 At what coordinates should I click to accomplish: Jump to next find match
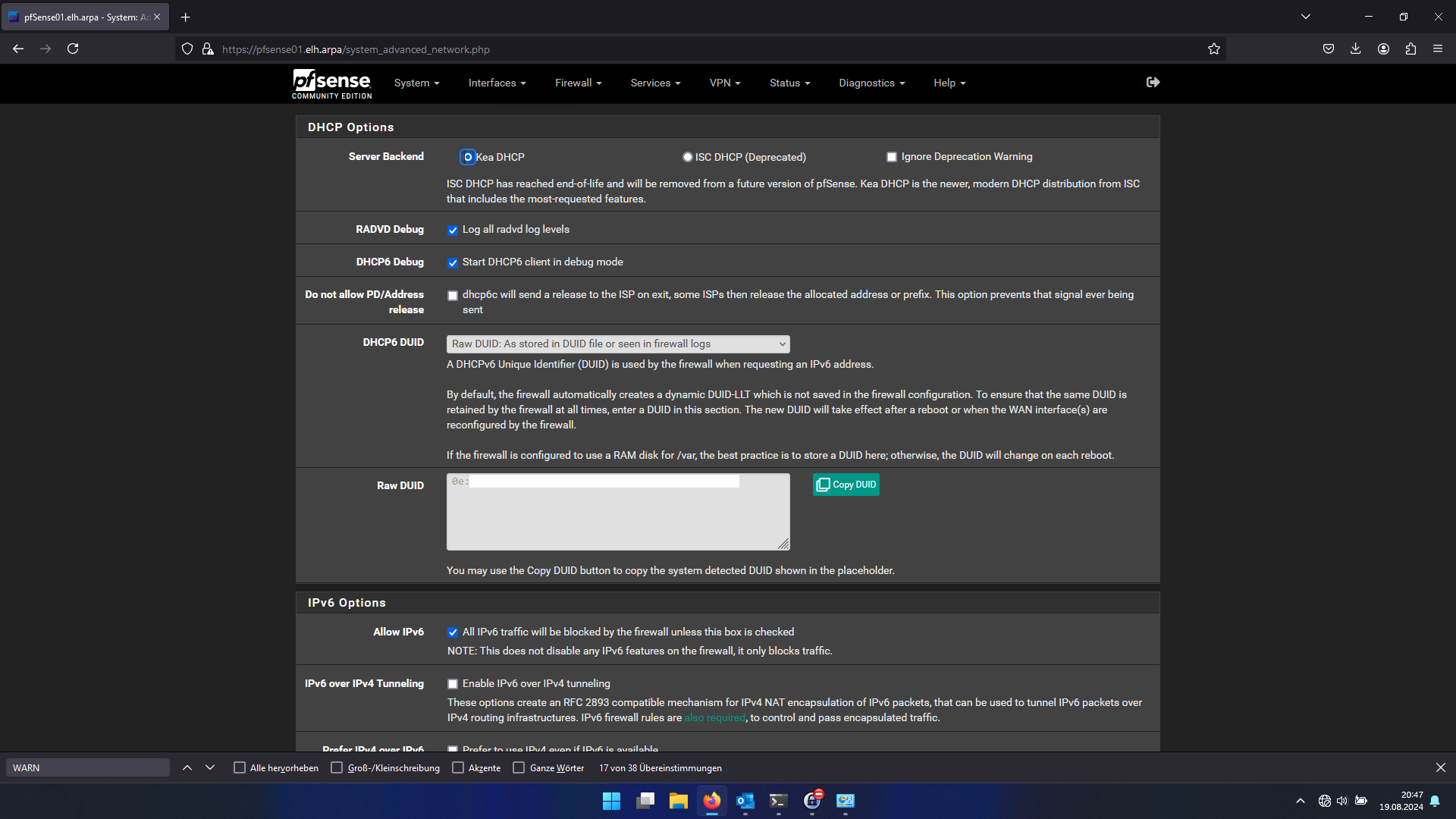click(x=210, y=767)
